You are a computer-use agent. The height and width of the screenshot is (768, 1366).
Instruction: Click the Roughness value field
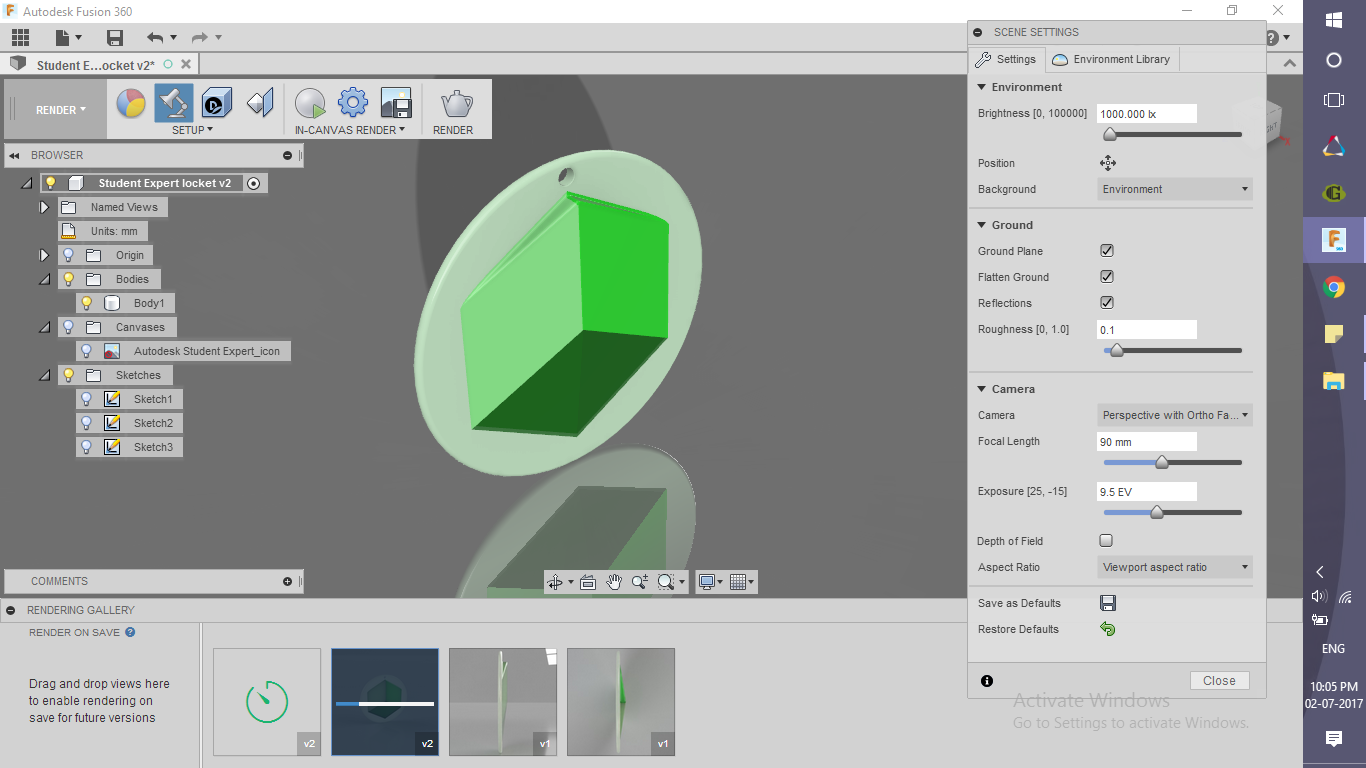click(1147, 329)
